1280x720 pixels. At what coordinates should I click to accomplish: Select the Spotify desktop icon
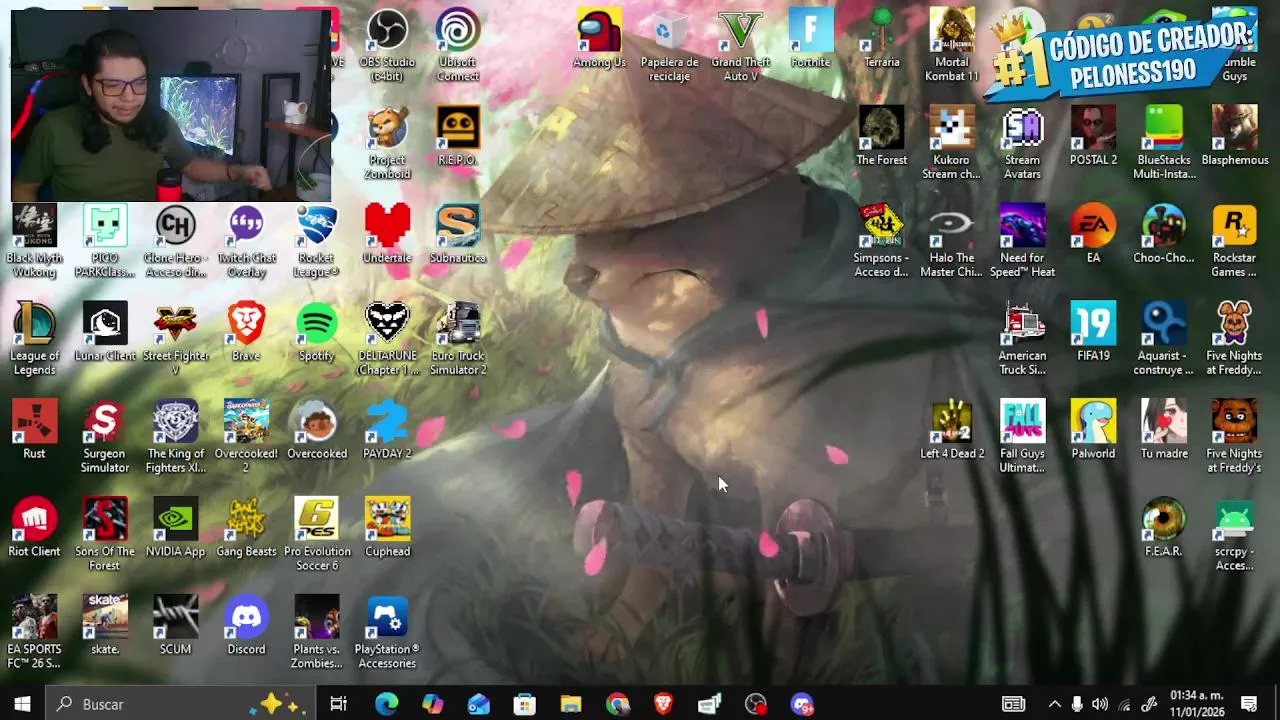click(317, 332)
